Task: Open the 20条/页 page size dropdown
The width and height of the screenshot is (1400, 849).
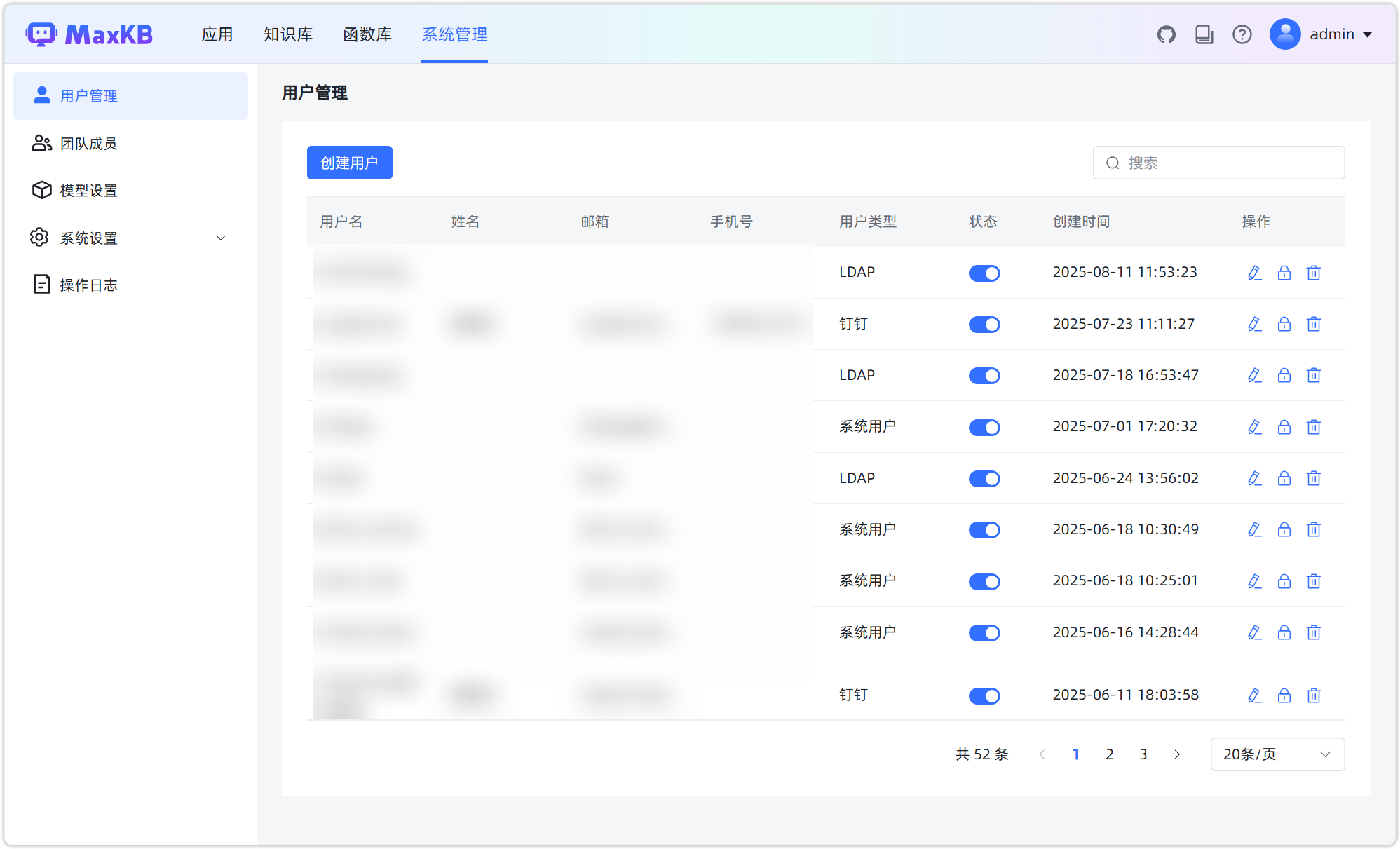Action: pos(1276,754)
